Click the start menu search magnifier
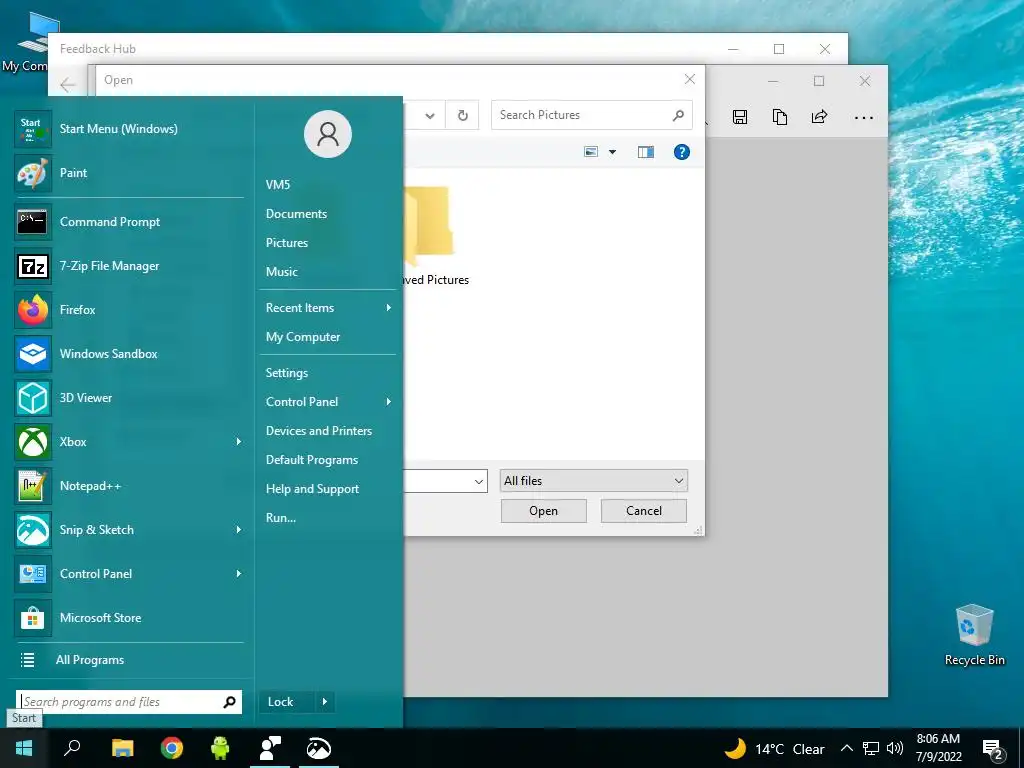1024x768 pixels. 229,702
